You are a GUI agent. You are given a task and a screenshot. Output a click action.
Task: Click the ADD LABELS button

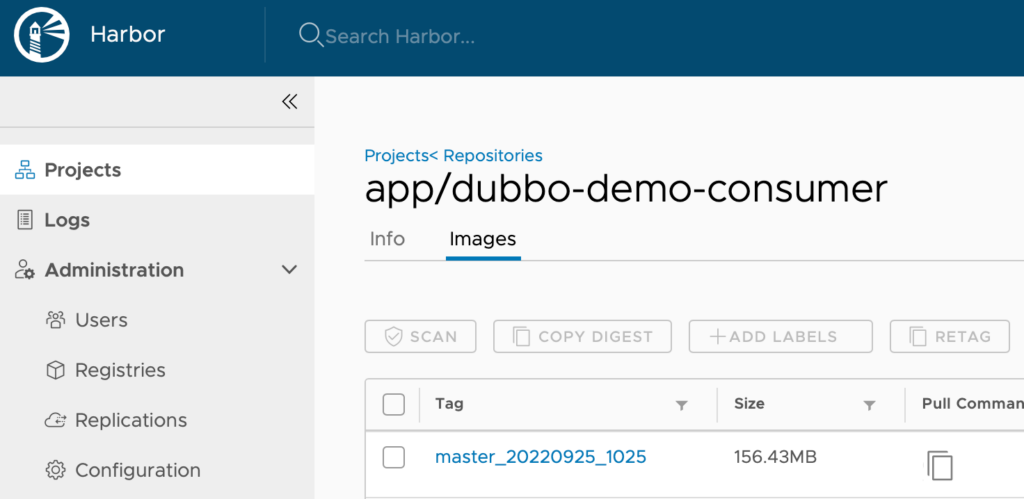[x=780, y=336]
